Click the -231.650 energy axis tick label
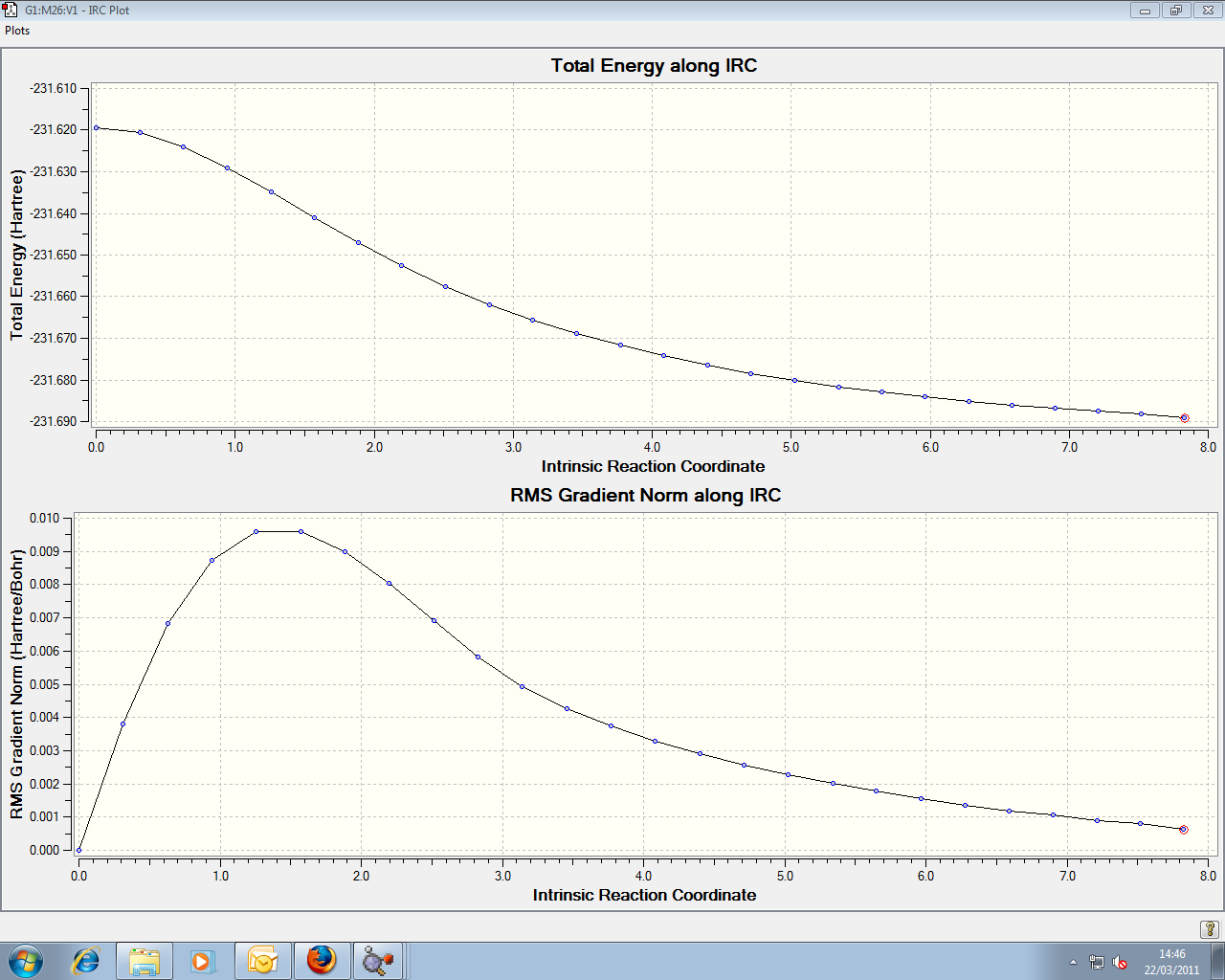 (x=54, y=255)
